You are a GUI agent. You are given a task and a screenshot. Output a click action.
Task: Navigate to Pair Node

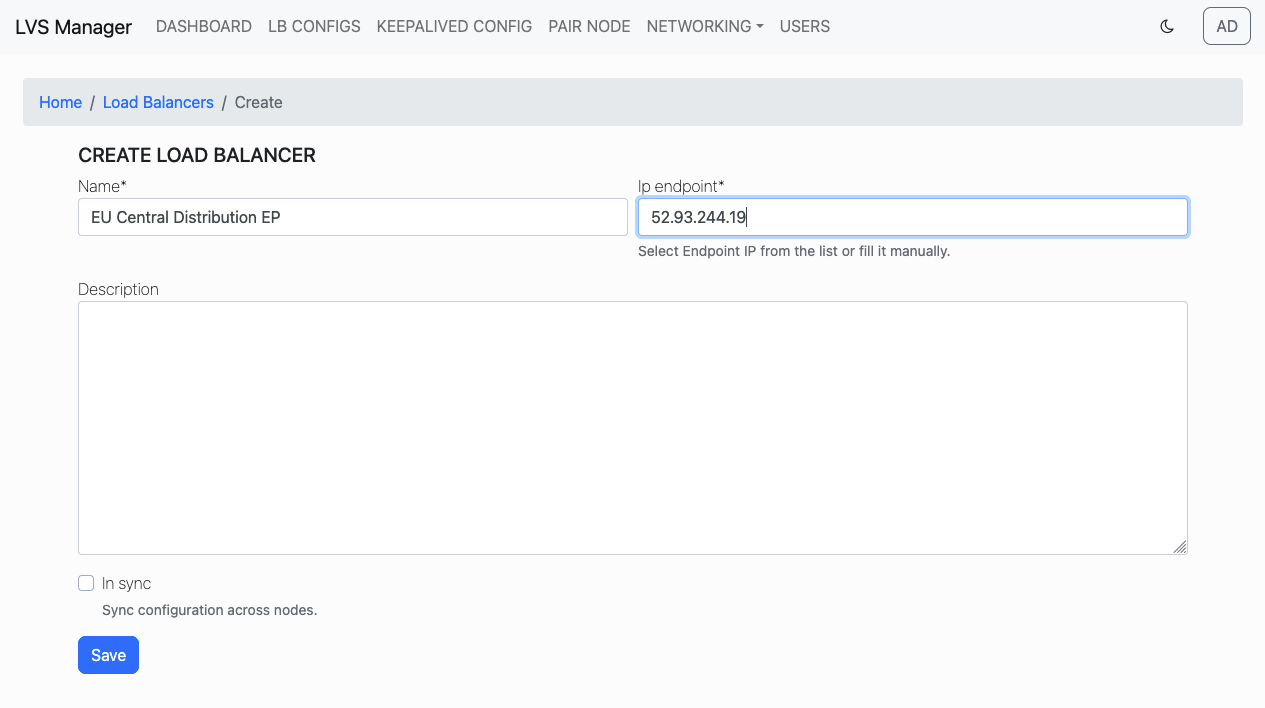pos(589,27)
